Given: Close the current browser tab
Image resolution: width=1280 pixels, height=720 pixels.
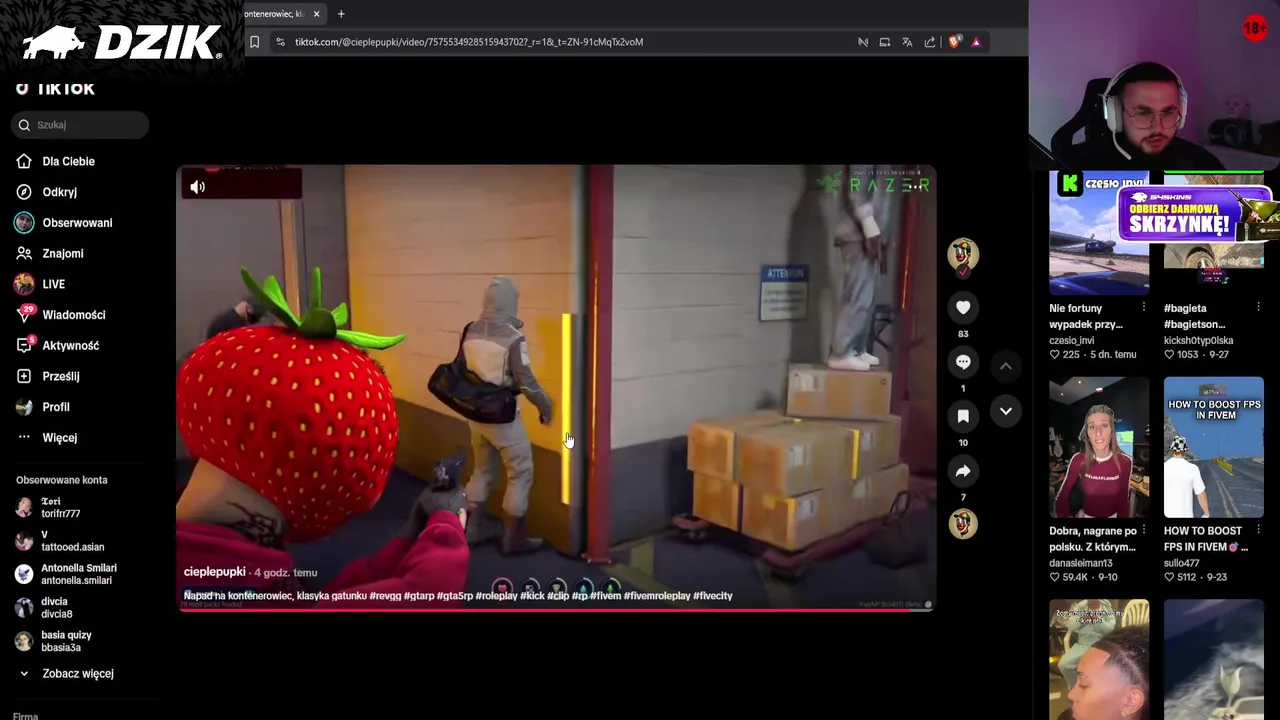Looking at the screenshot, I should [x=316, y=14].
